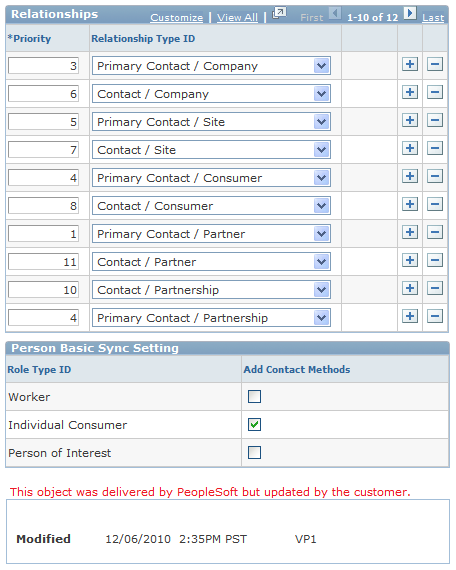Add row after Contact / Partnership

pyautogui.click(x=410, y=288)
